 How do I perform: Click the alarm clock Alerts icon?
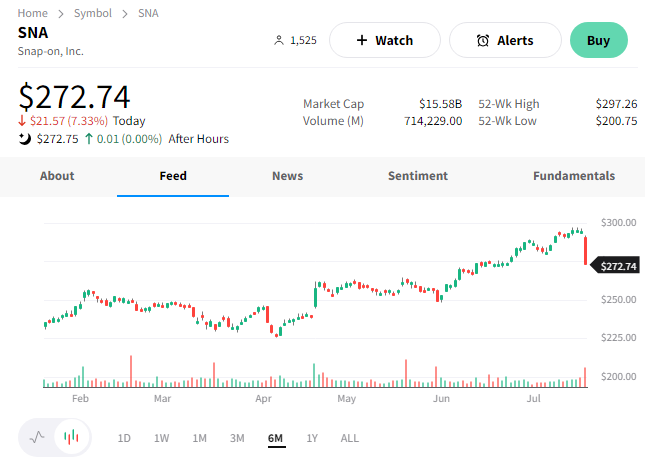tap(483, 41)
